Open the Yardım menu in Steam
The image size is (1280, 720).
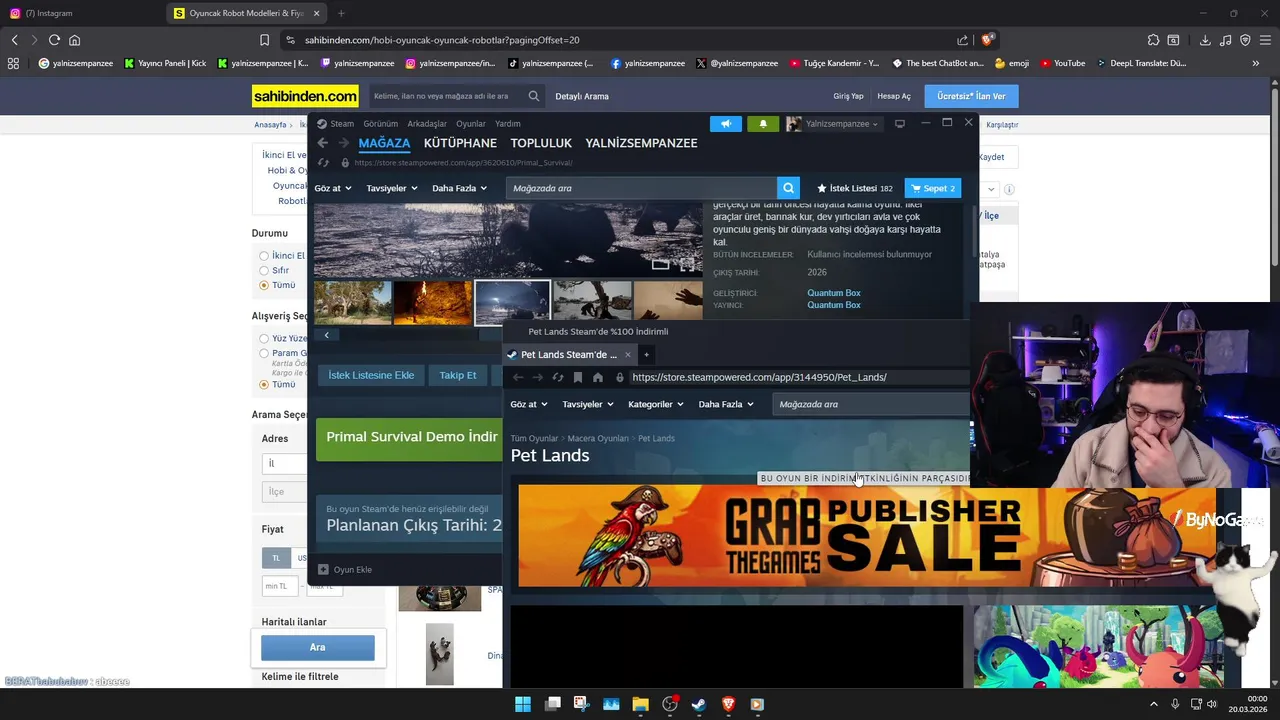point(508,124)
